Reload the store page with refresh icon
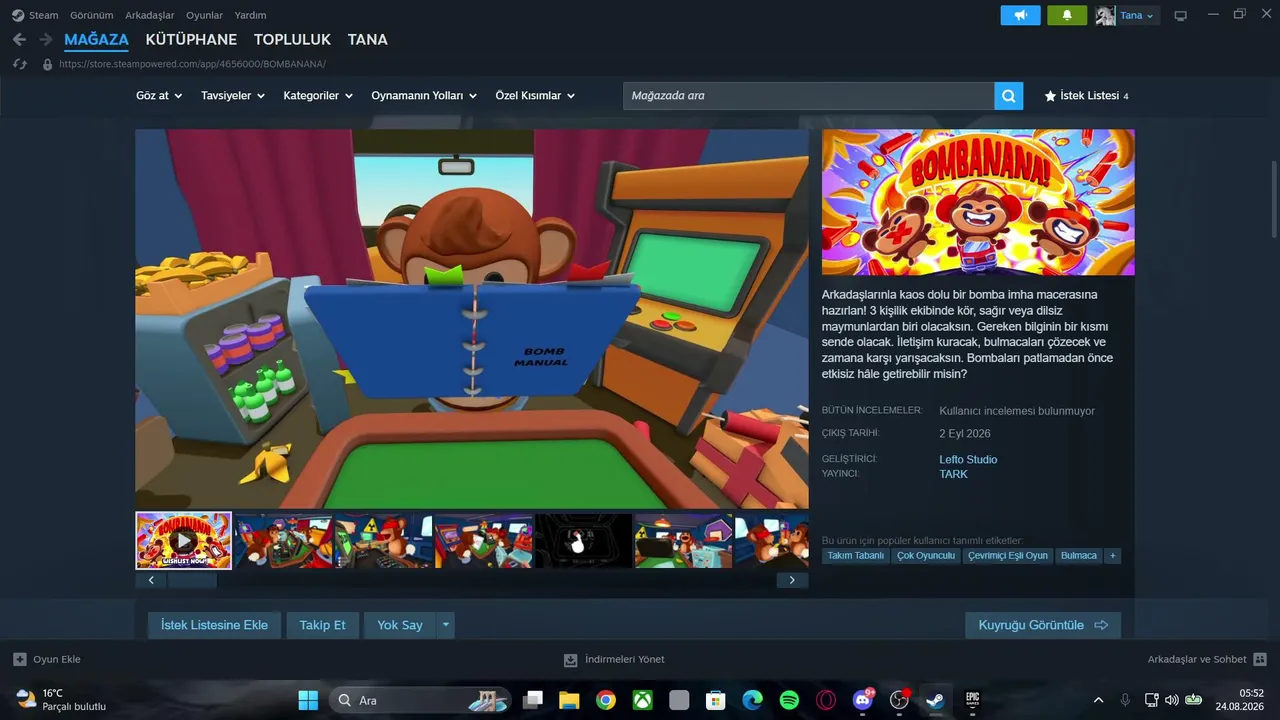This screenshot has height=720, width=1280. tap(19, 64)
